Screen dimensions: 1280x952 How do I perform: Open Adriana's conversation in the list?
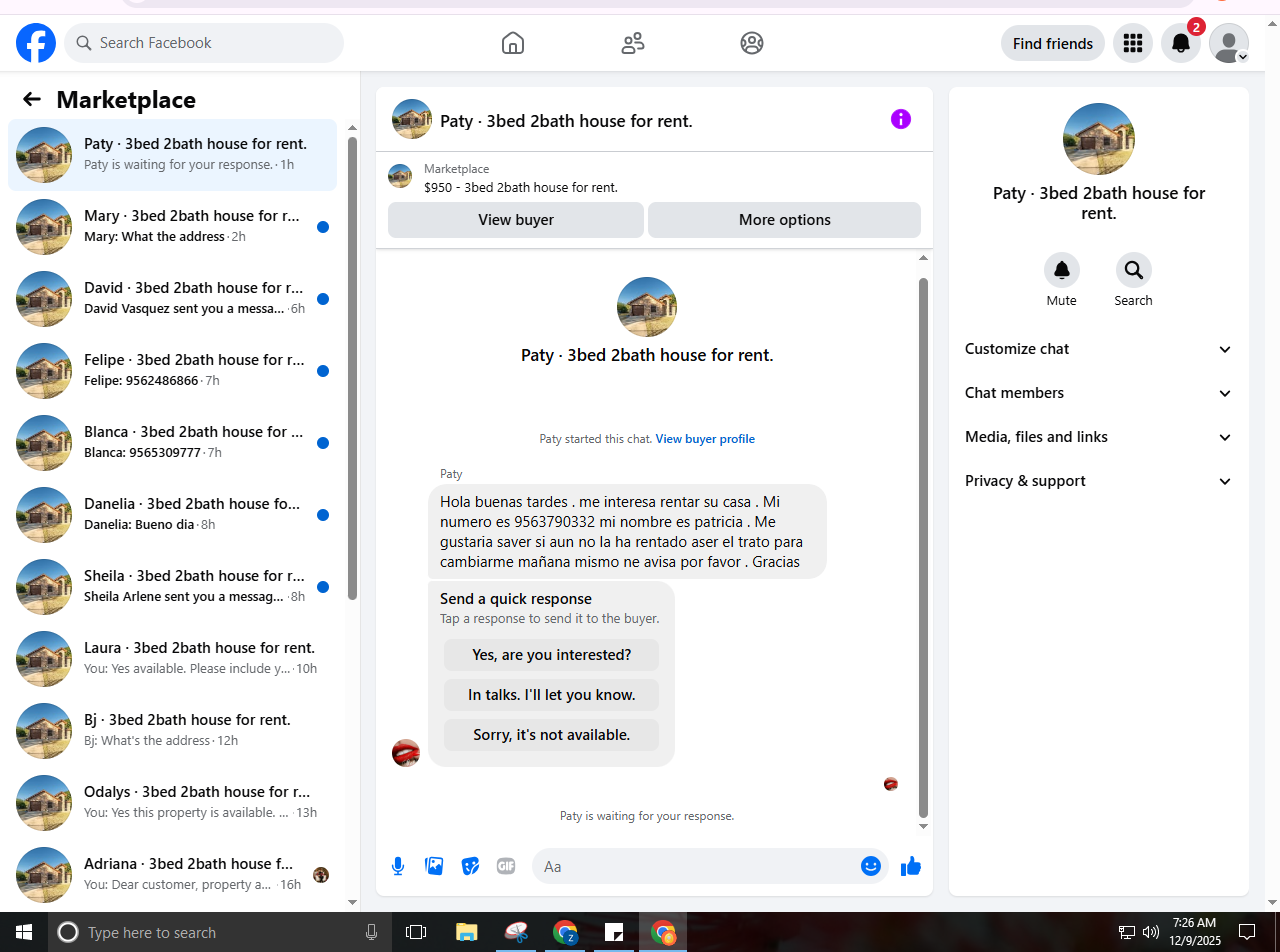pos(172,875)
